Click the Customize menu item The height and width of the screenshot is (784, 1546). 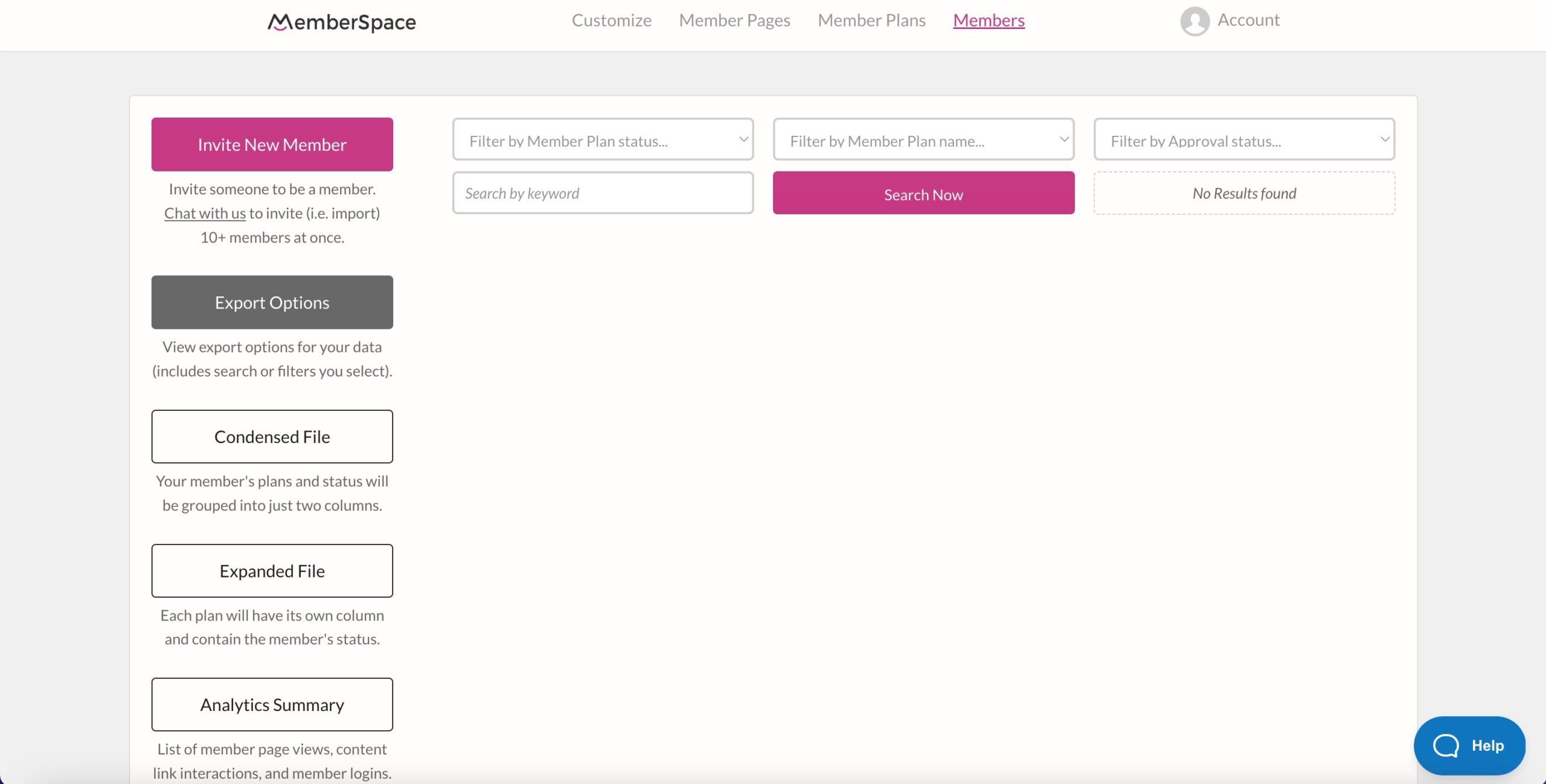coord(611,20)
